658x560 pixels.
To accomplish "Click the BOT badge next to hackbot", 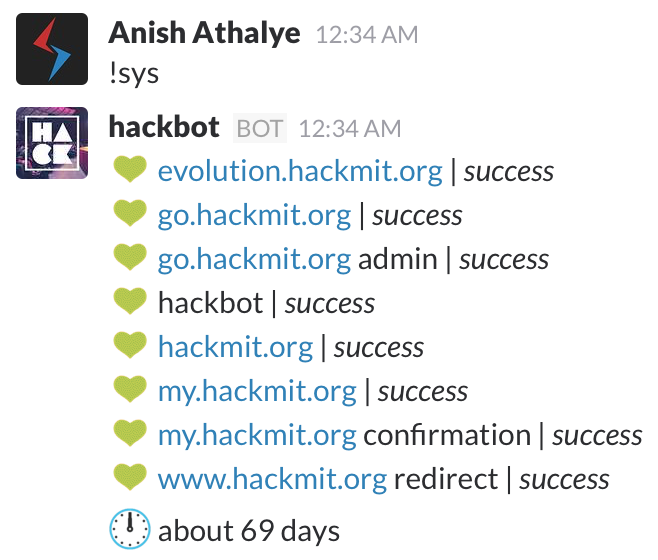I will click(x=260, y=129).
